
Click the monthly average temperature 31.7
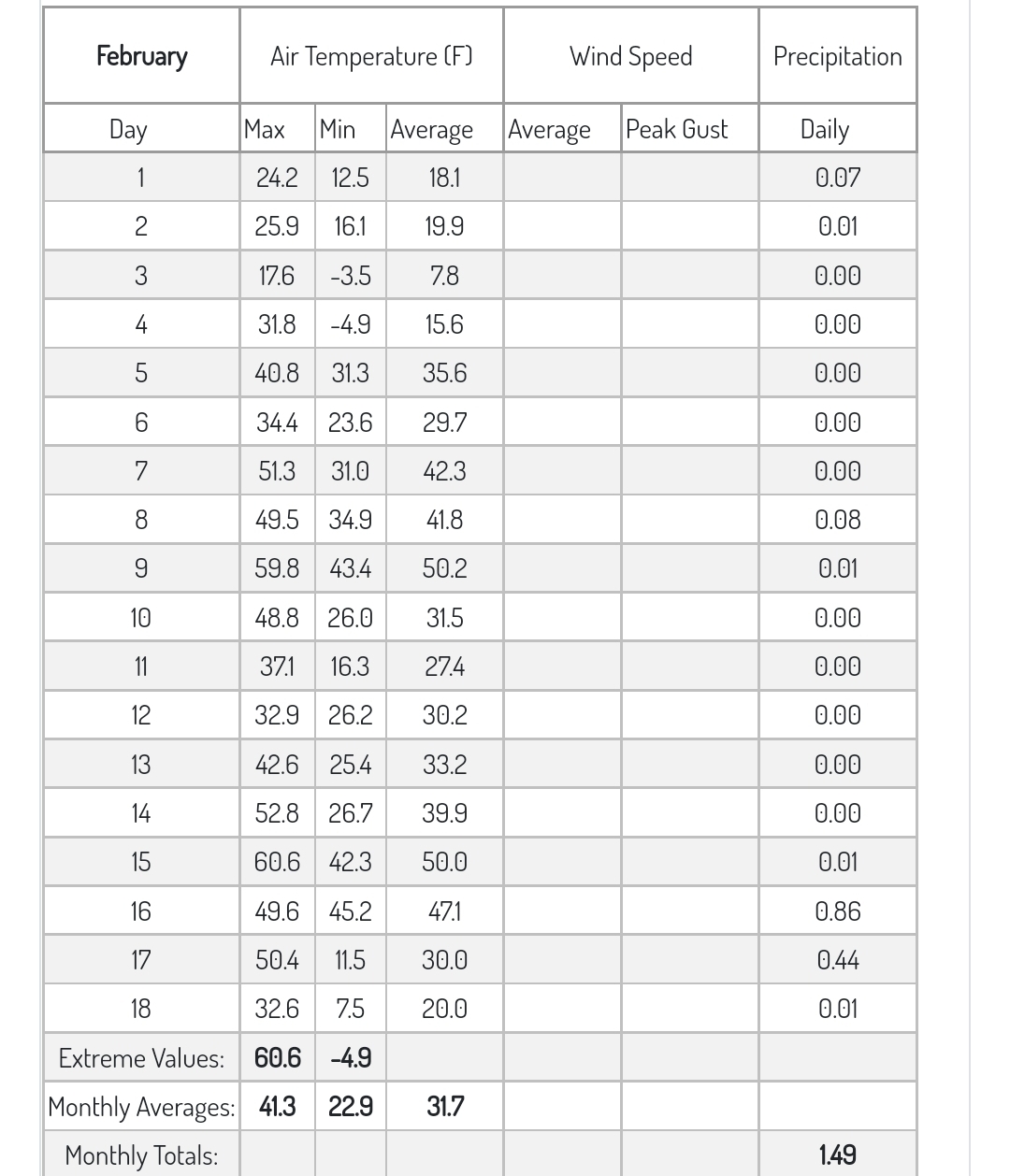point(444,1107)
